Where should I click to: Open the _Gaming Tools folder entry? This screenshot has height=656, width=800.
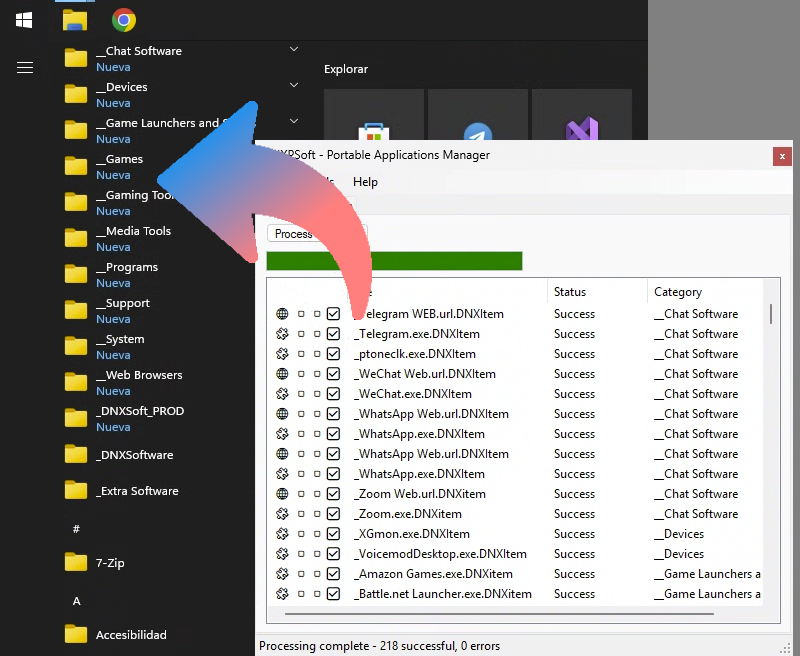[135, 203]
